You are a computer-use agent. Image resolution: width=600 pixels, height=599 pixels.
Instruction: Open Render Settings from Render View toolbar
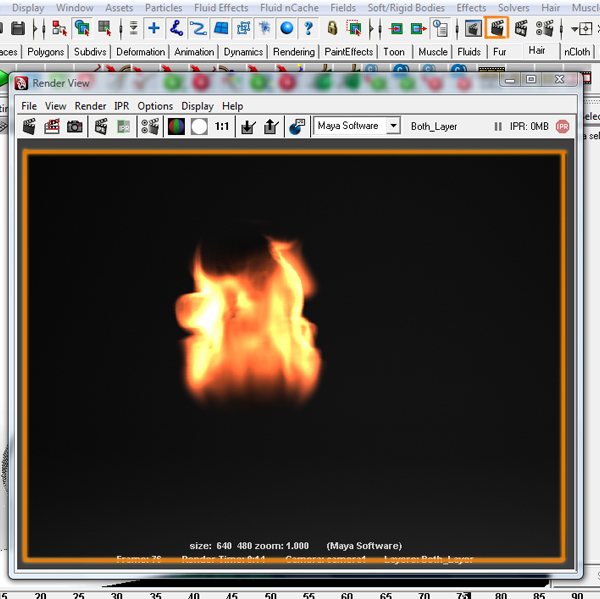click(x=150, y=127)
